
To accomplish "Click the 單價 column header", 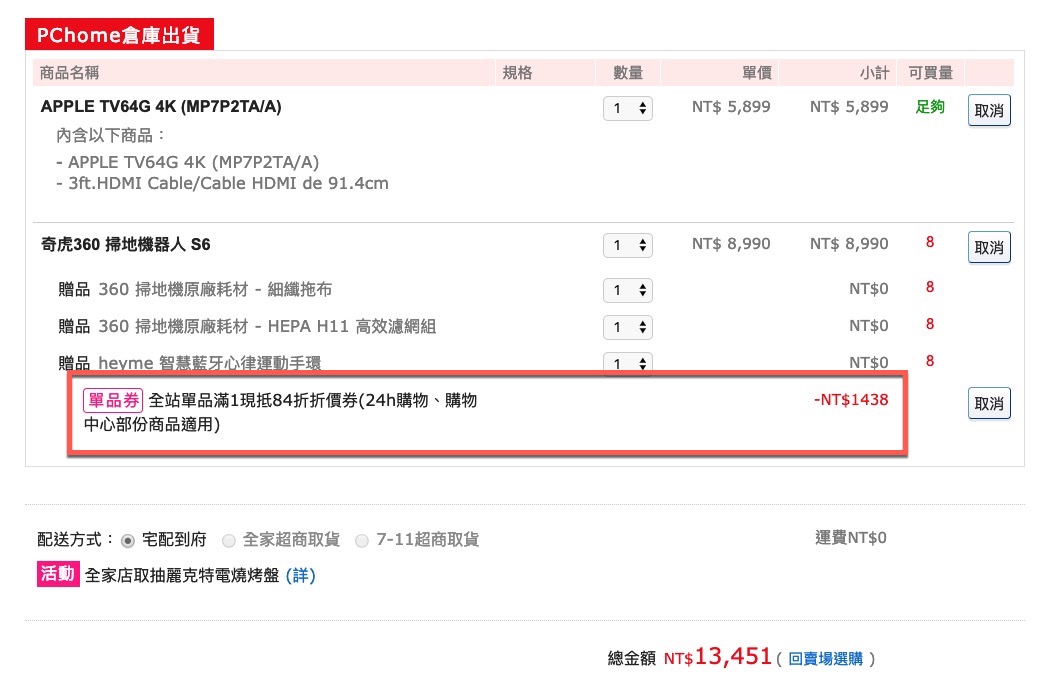I will tap(757, 73).
